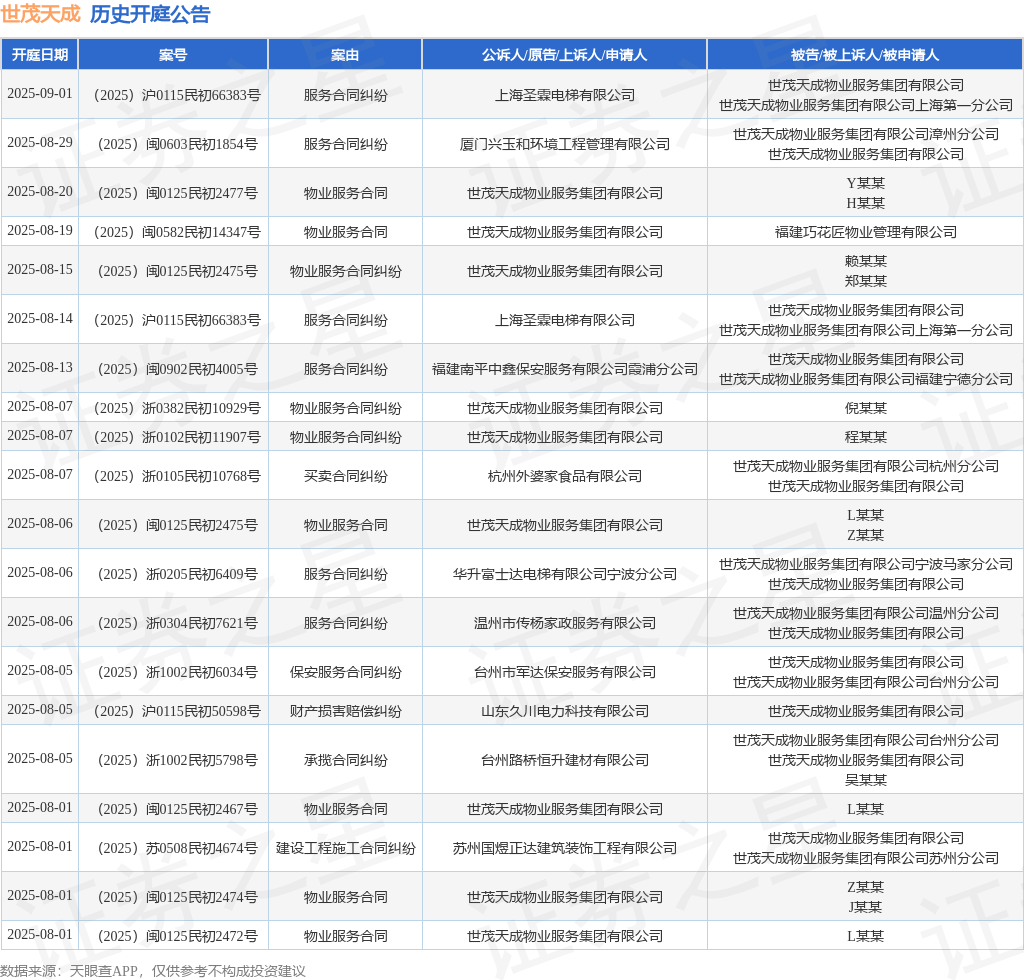Click defendant 世茂天成物业服务集团有限公司宁波马家分公司
The width and height of the screenshot is (1024, 980).
click(x=865, y=565)
